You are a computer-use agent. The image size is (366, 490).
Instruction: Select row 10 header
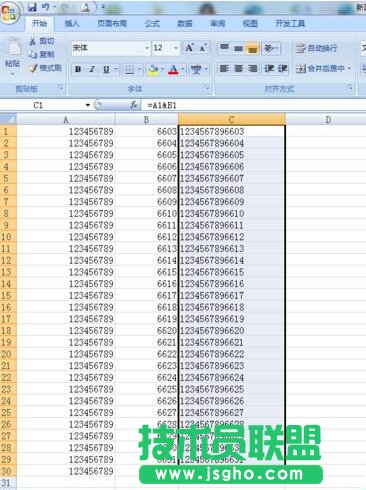tap(8, 237)
